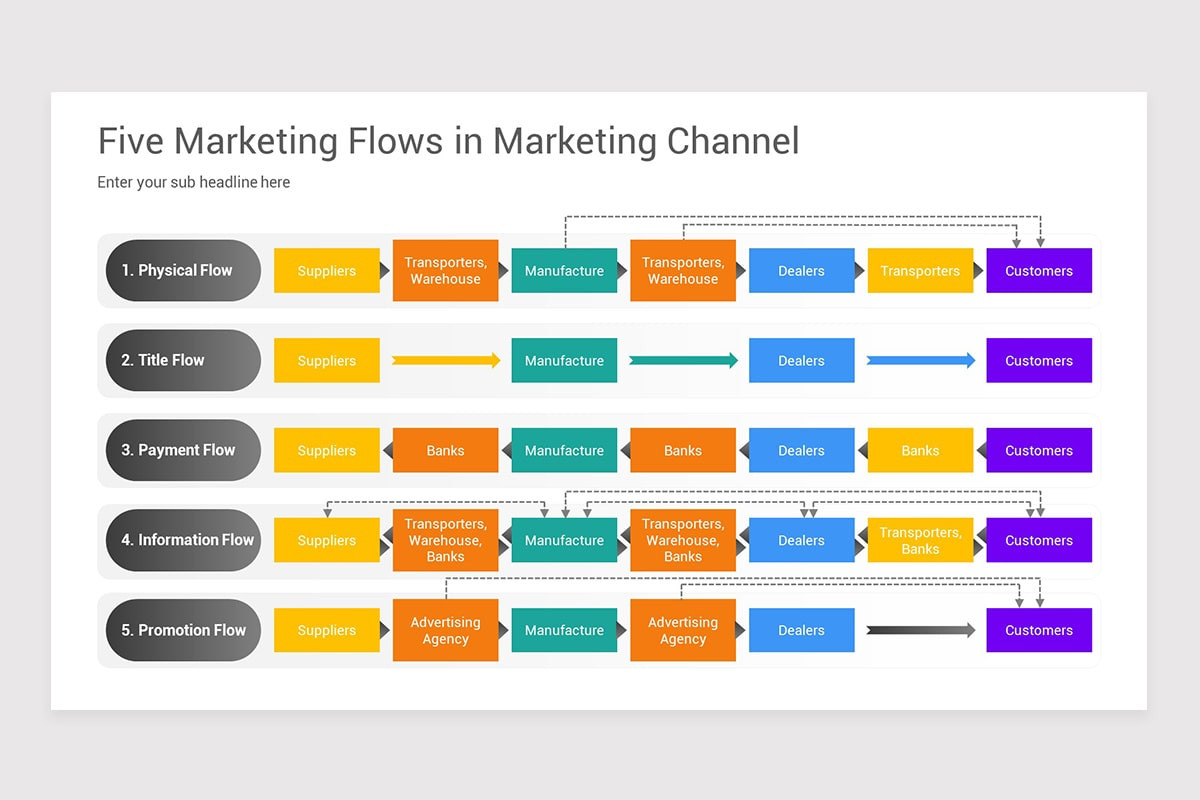Select the blue arrow in the Title Flow row
Image resolution: width=1200 pixels, height=800 pixels.
click(x=921, y=360)
